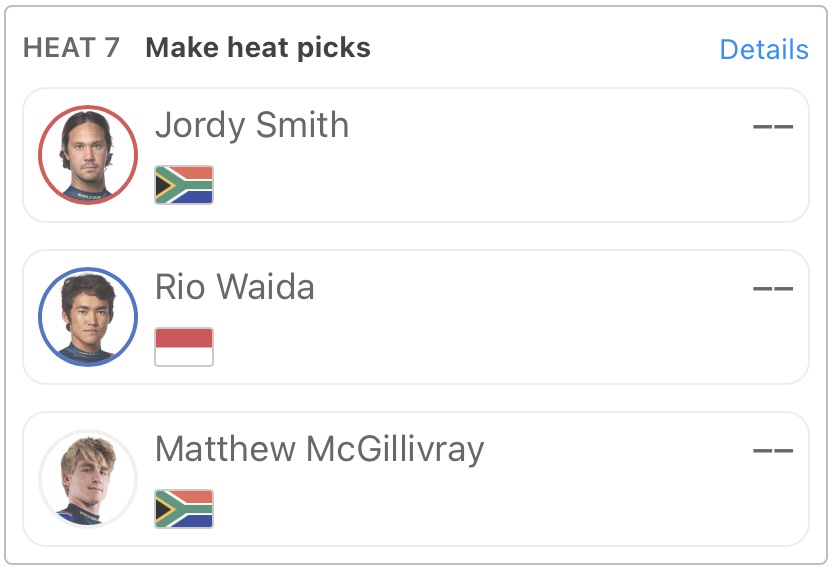Select the Rio Waida name text
Image resolution: width=834 pixels, height=574 pixels.
[x=235, y=288]
